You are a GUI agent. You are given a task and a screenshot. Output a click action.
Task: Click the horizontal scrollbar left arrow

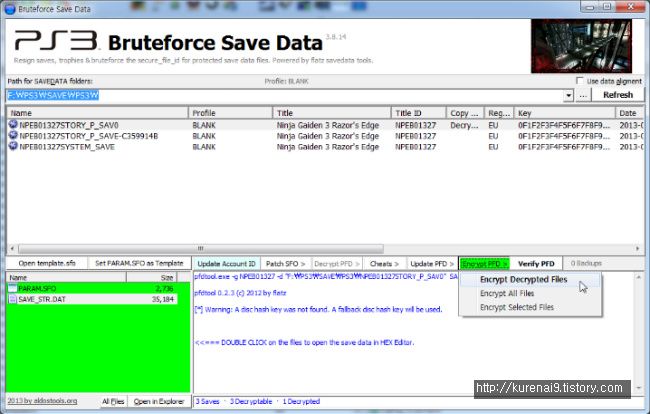pyautogui.click(x=12, y=248)
